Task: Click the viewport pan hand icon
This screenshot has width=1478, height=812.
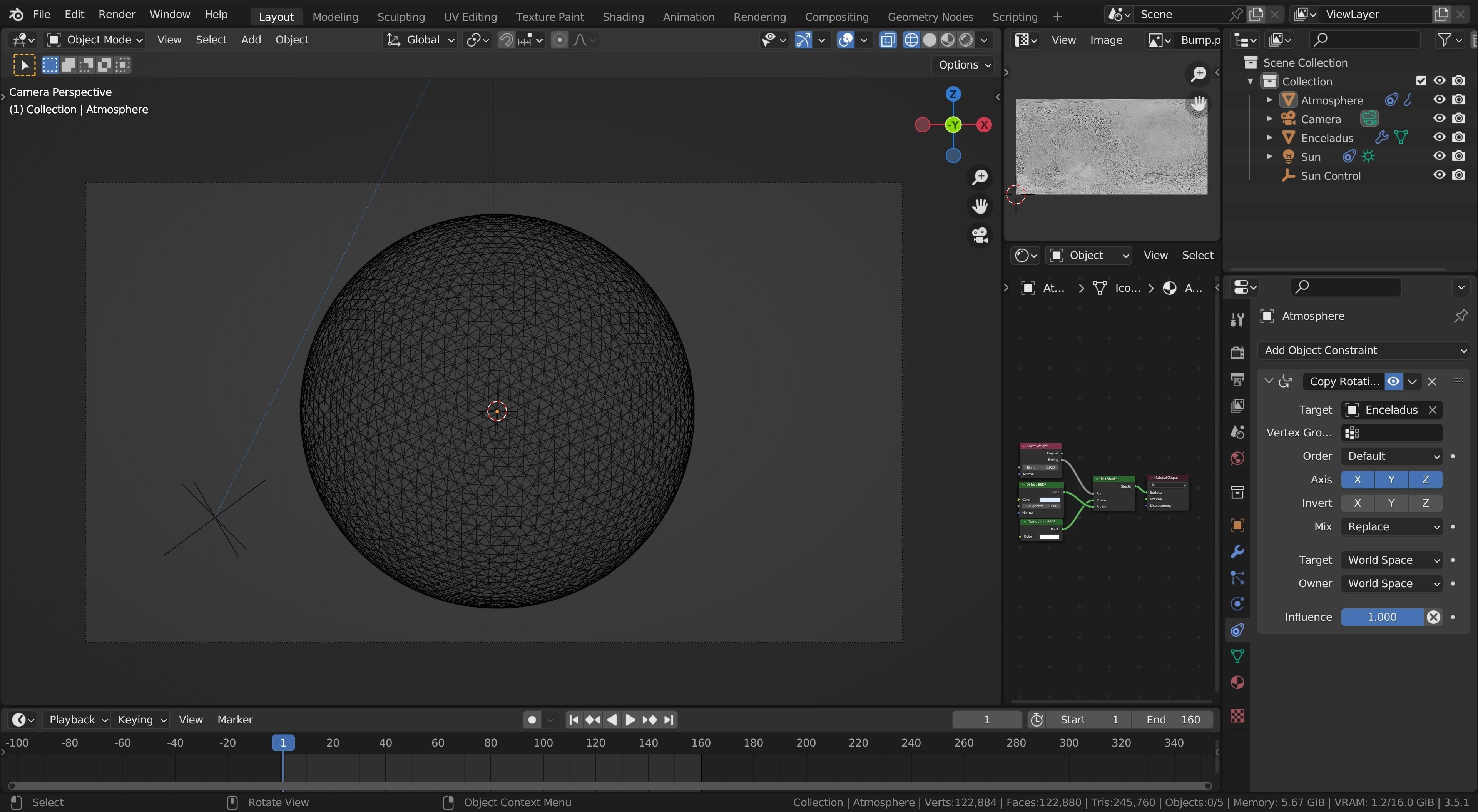Action: coord(980,206)
